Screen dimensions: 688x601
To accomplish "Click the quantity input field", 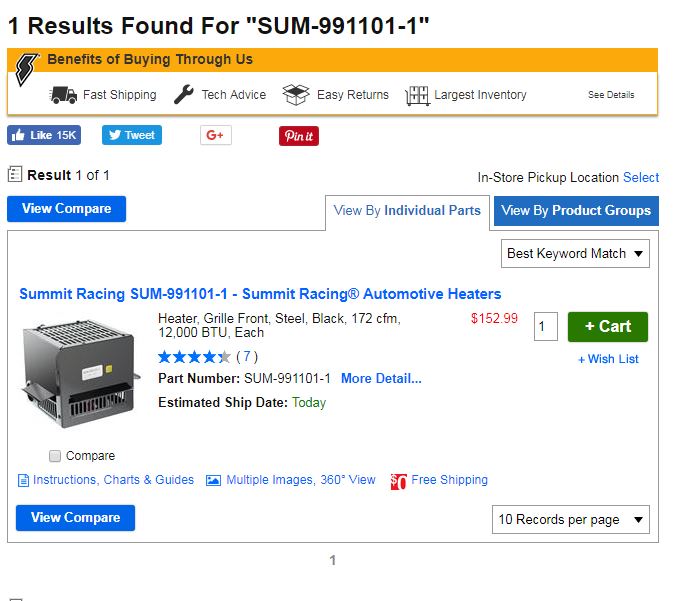I will point(545,326).
